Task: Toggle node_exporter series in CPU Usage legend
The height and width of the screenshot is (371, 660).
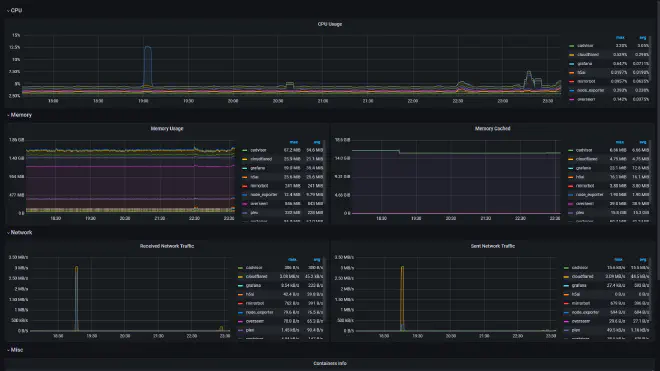Action: [x=591, y=90]
